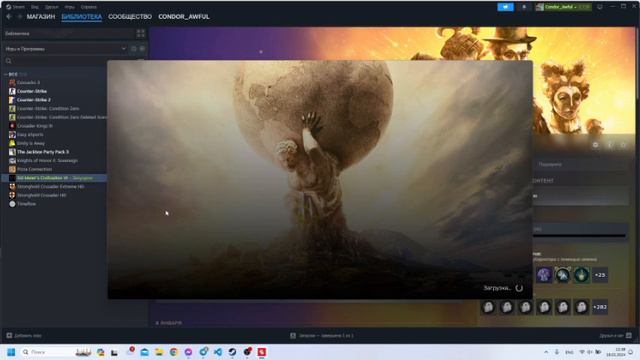Open the Вид menu
The height and width of the screenshot is (360, 640).
click(35, 7)
